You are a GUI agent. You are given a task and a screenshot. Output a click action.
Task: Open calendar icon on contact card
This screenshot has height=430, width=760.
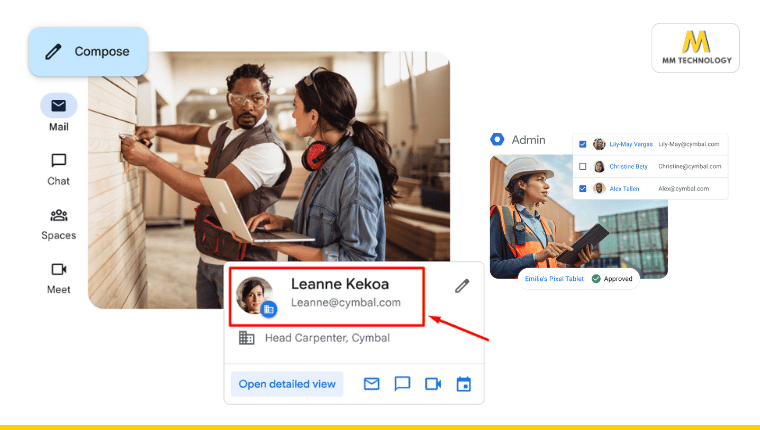464,384
